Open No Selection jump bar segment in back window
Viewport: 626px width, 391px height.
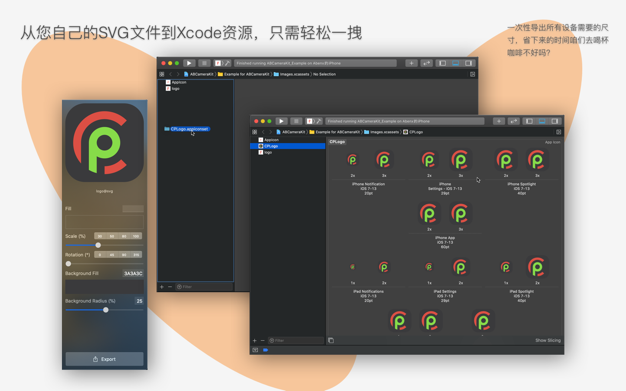[324, 74]
